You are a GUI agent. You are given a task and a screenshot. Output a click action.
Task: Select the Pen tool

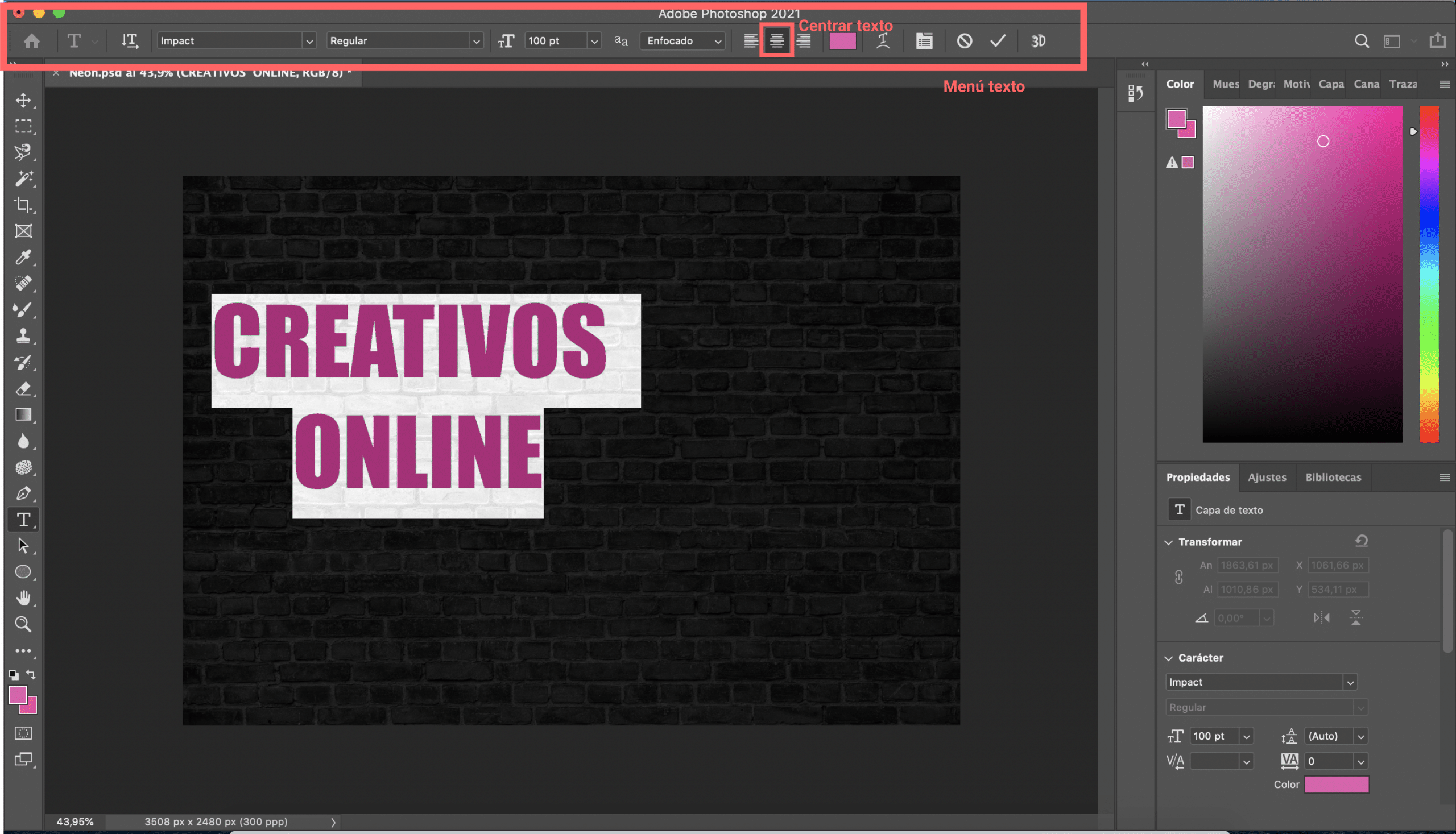click(23, 493)
